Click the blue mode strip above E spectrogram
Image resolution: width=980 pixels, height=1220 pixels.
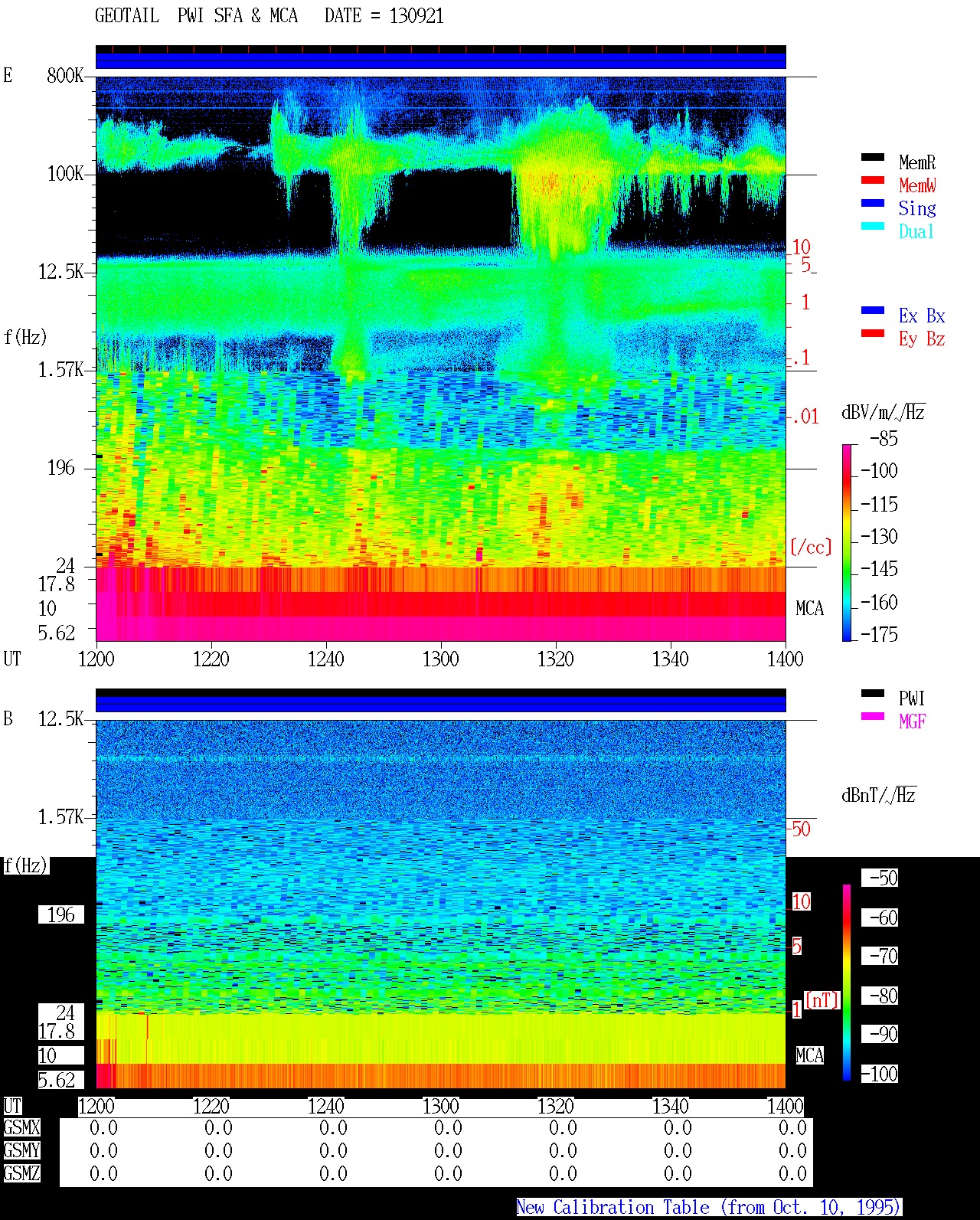441,61
